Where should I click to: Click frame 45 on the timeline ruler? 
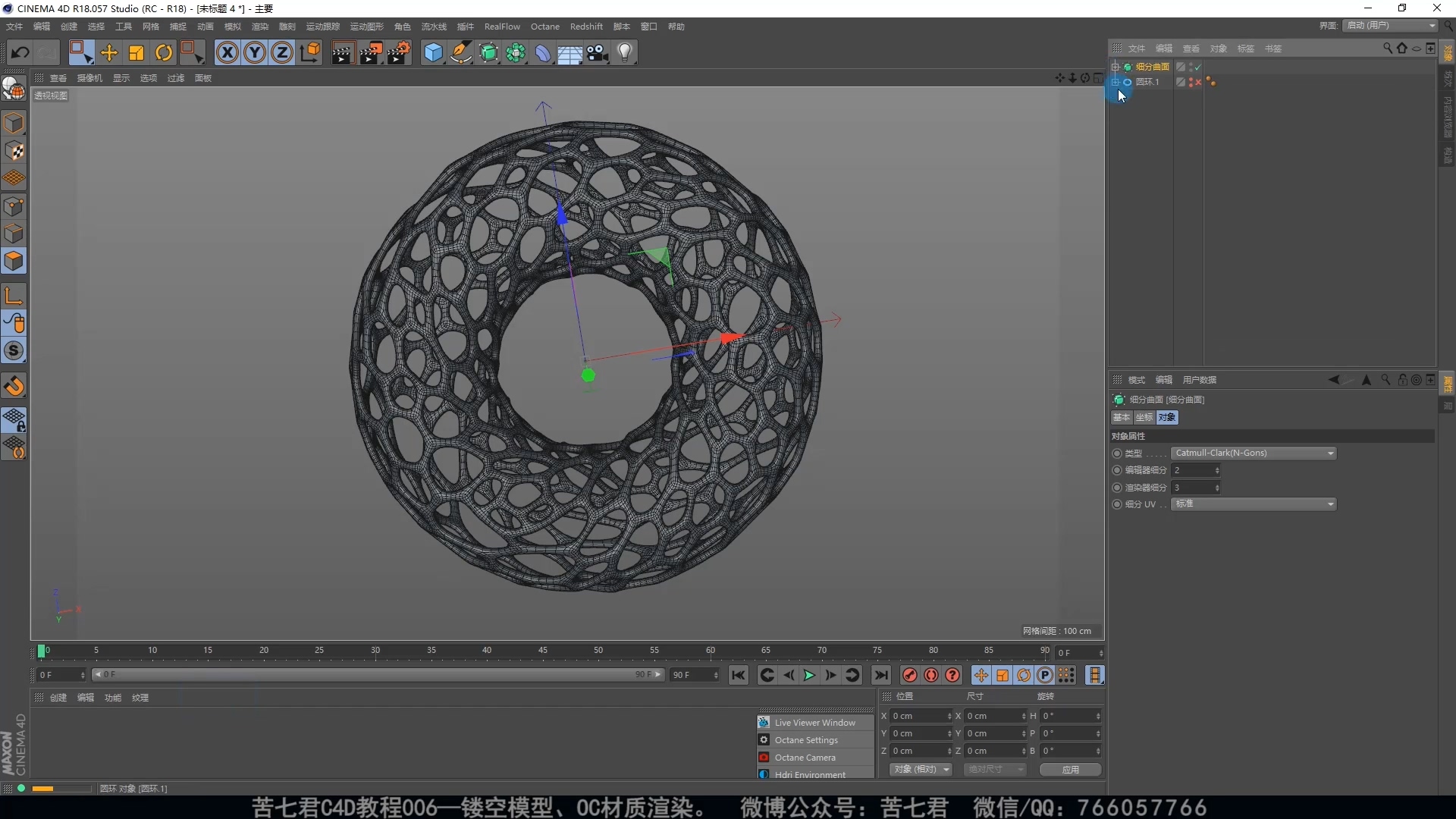[x=543, y=651]
